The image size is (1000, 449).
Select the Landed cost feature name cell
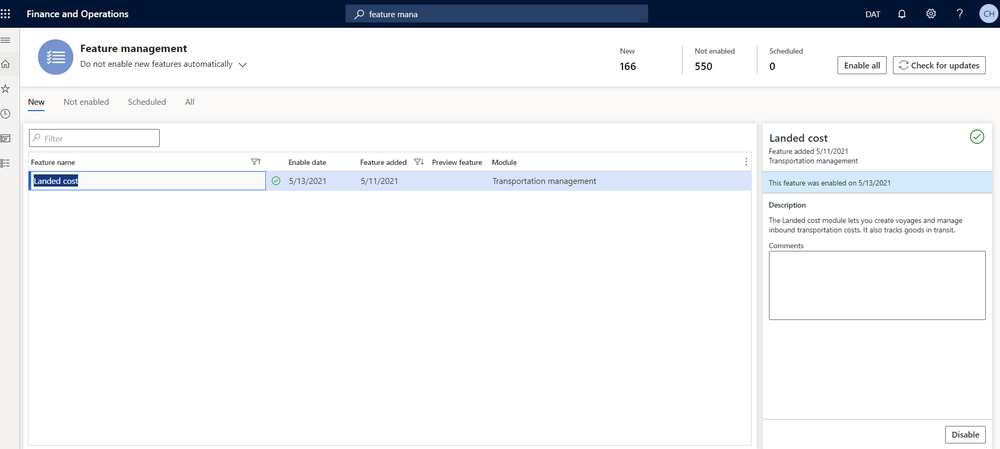click(x=147, y=181)
